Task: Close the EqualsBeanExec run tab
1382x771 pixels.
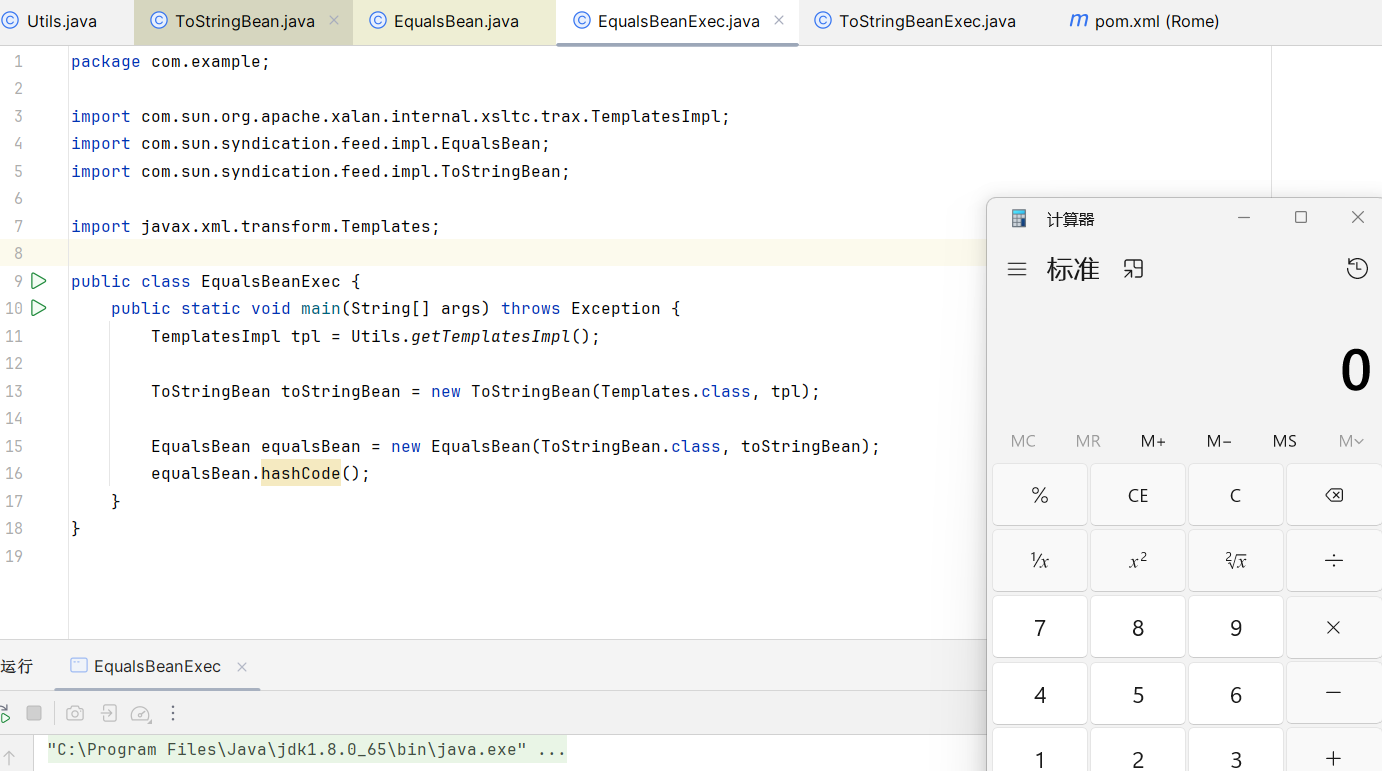Action: click(242, 667)
